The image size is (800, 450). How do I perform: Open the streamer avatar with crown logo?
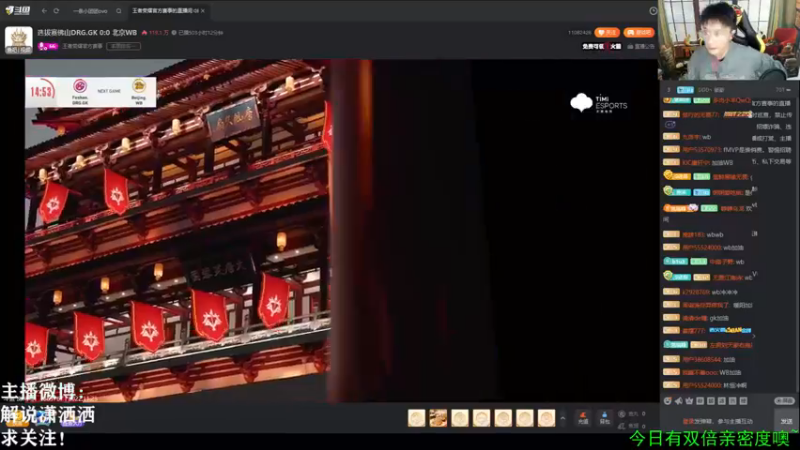[19, 40]
